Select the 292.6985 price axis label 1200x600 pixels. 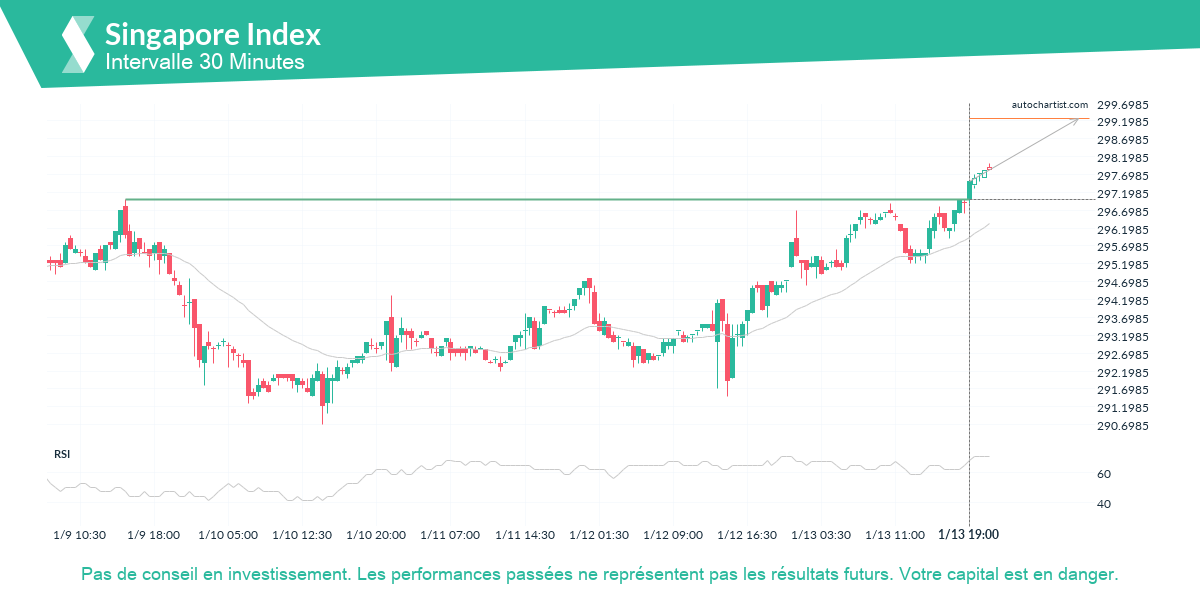[x=1122, y=355]
